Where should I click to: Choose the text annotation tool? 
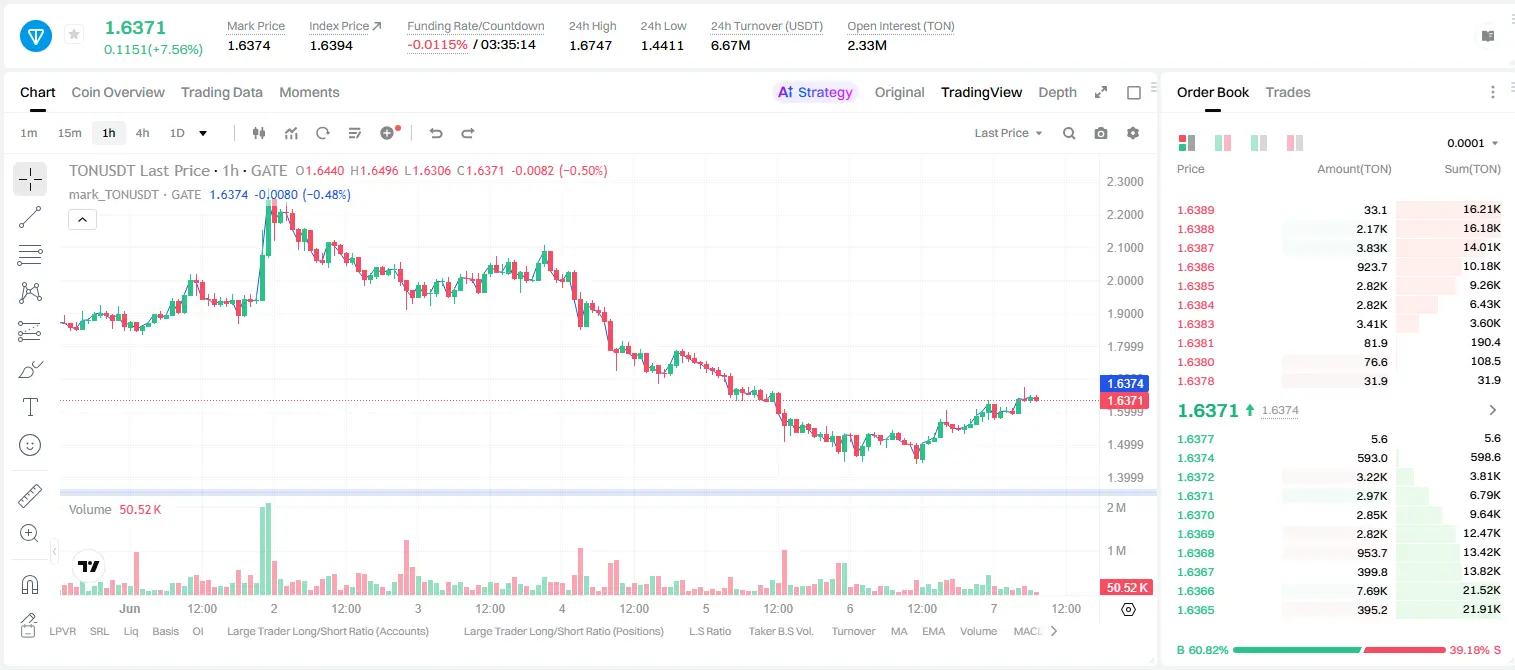(30, 407)
